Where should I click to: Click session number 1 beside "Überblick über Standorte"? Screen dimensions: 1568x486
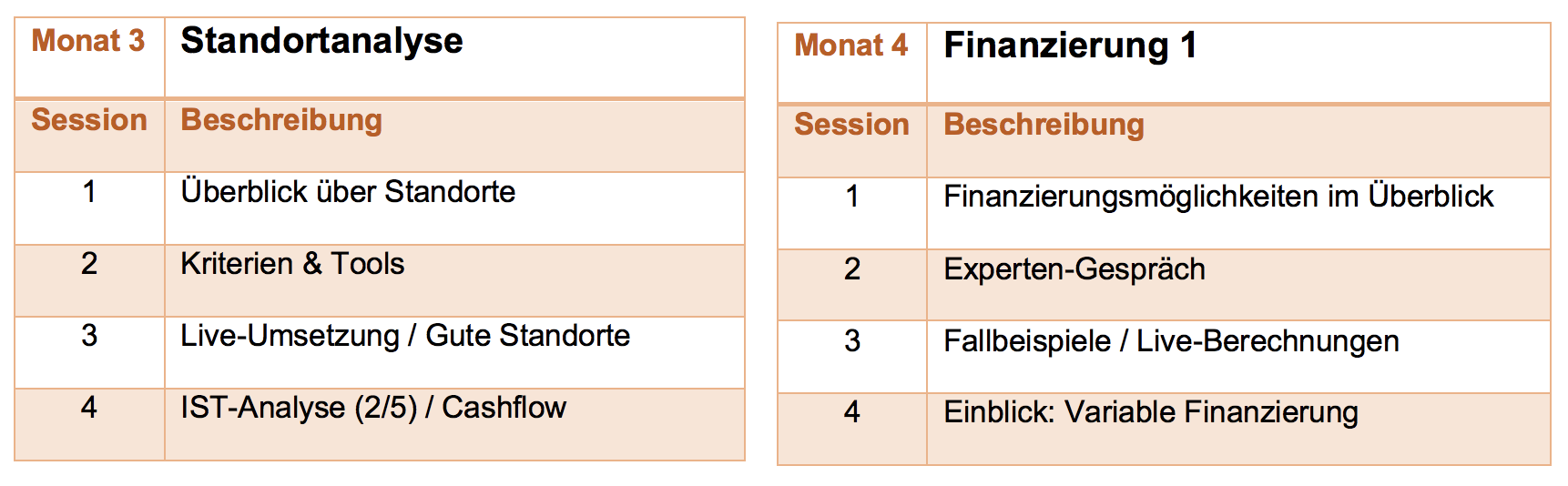click(x=89, y=192)
